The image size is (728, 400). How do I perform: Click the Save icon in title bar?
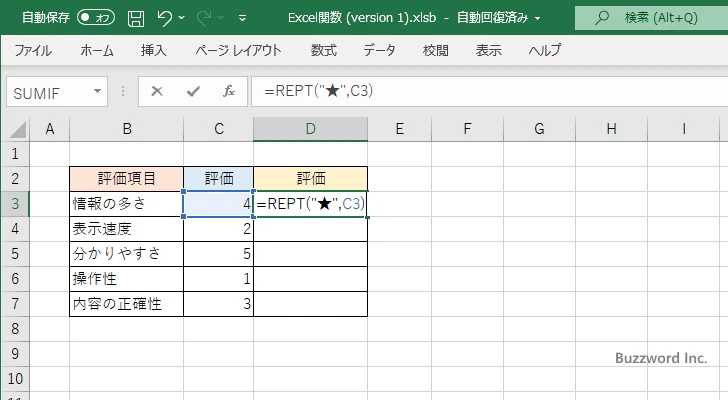pos(136,19)
